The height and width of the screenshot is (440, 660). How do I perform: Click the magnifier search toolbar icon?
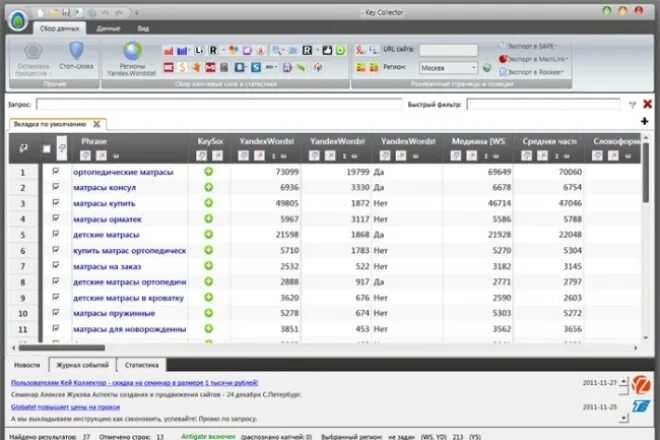click(x=276, y=51)
